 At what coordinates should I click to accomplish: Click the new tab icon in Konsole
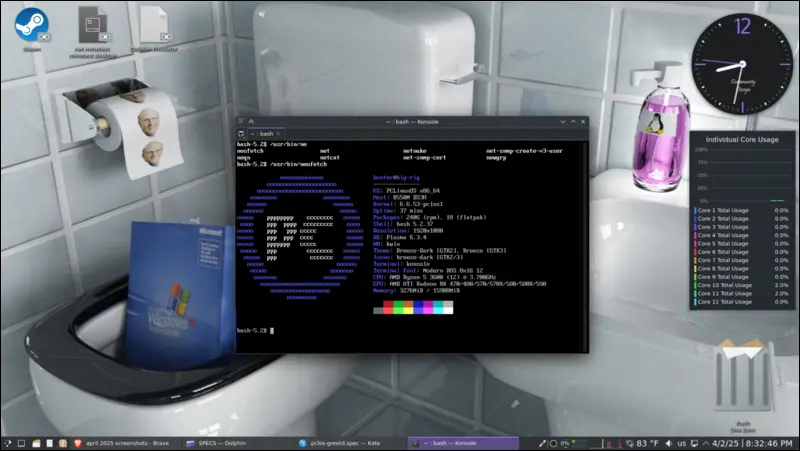click(241, 134)
